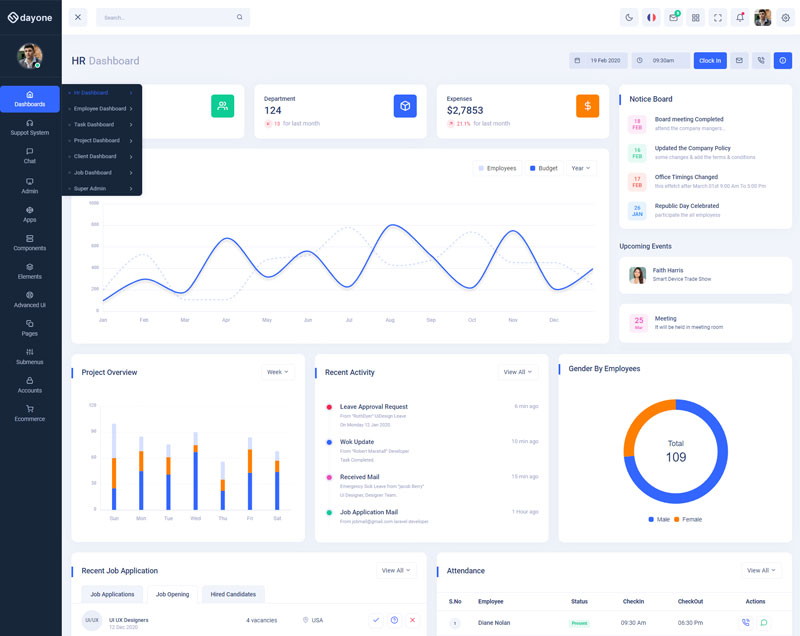Click the search input field
The image size is (800, 636).
point(168,17)
